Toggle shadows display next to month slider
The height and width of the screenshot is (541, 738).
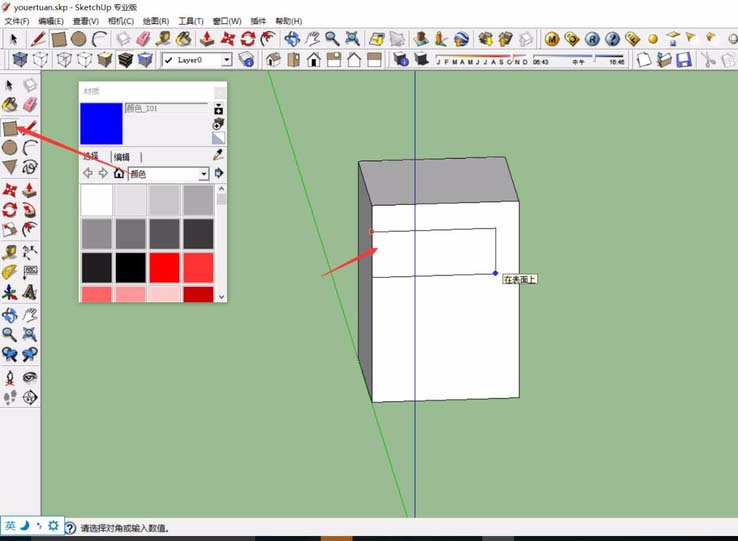tap(401, 60)
